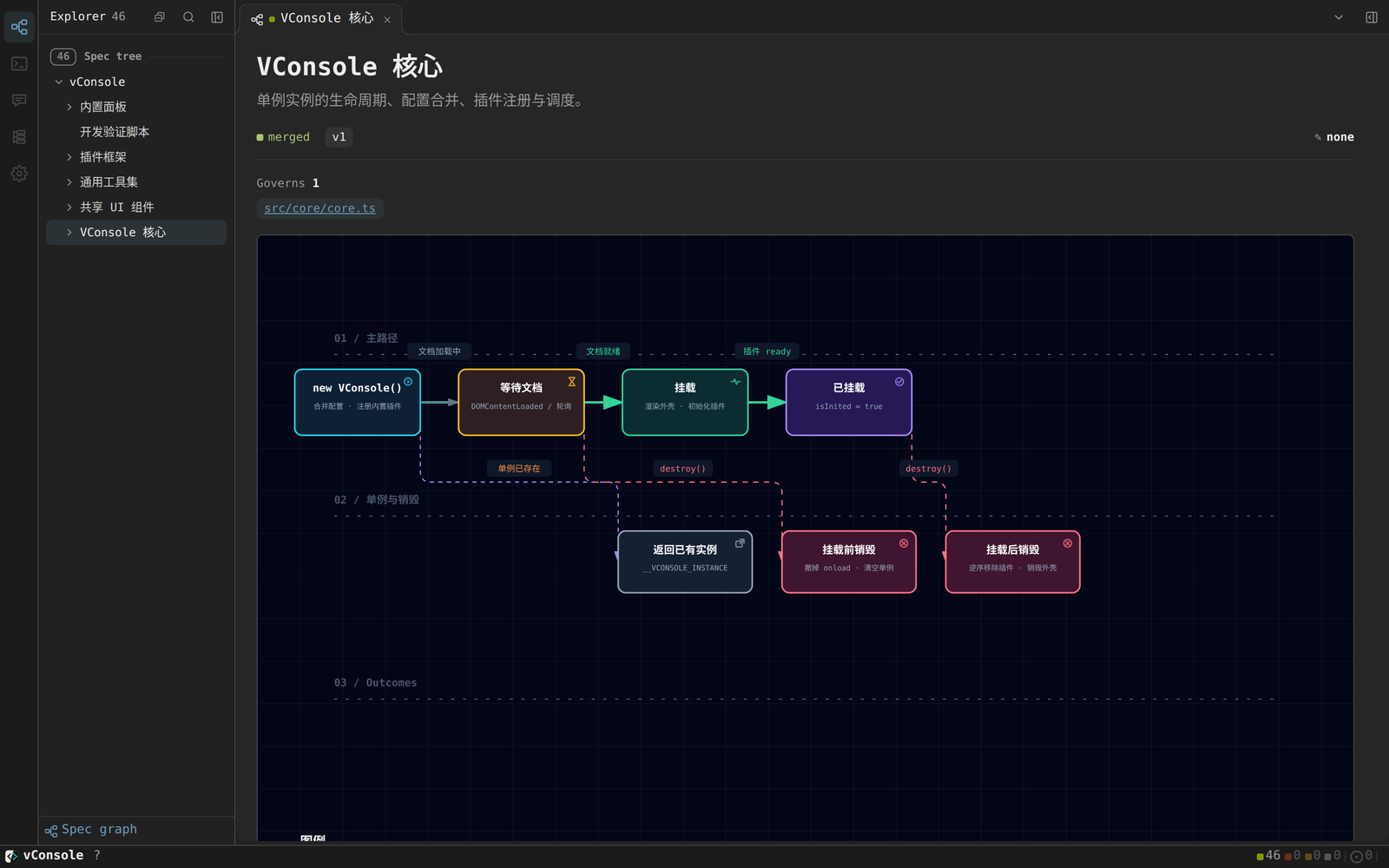Screen dimensions: 1389x868
Task: Collapse the vConsole root tree node
Action: click(59, 82)
